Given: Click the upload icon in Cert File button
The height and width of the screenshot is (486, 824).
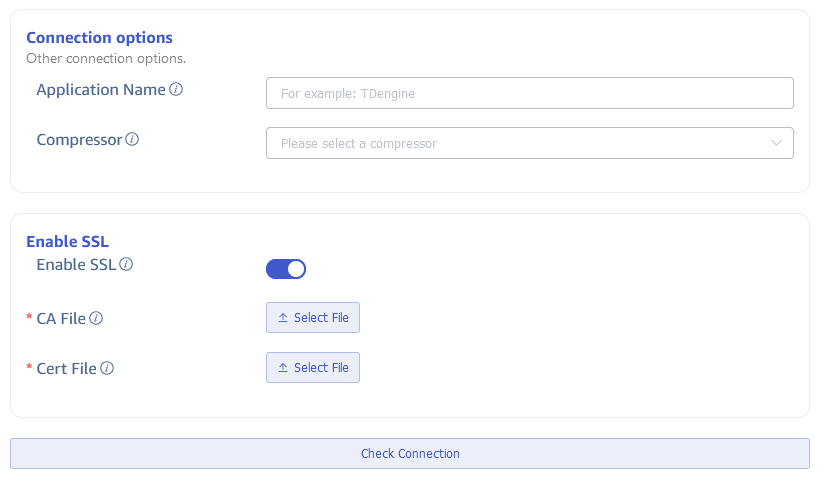Looking at the screenshot, I should pyautogui.click(x=283, y=368).
